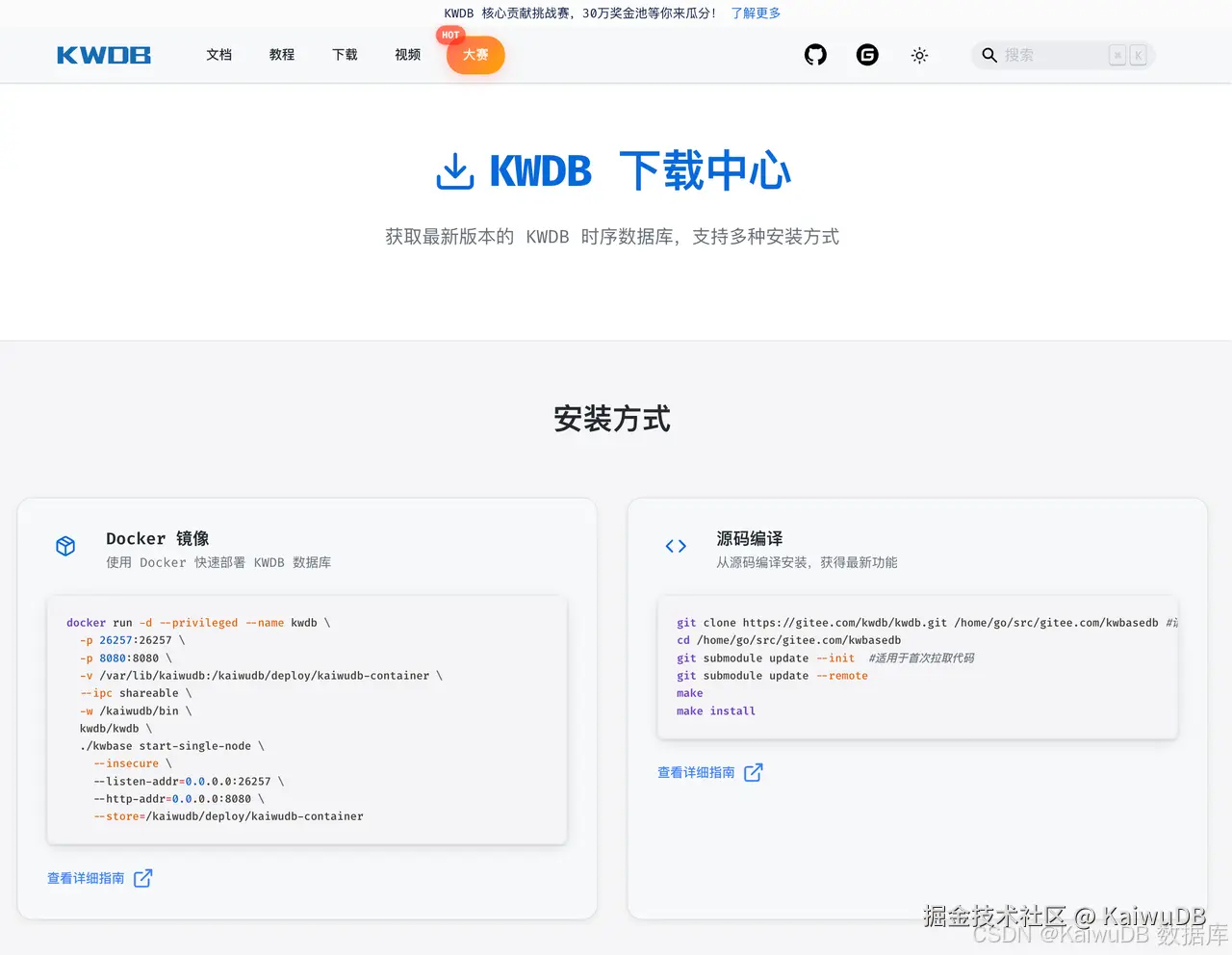Click the orange 大赛 HOT button

tap(475, 56)
